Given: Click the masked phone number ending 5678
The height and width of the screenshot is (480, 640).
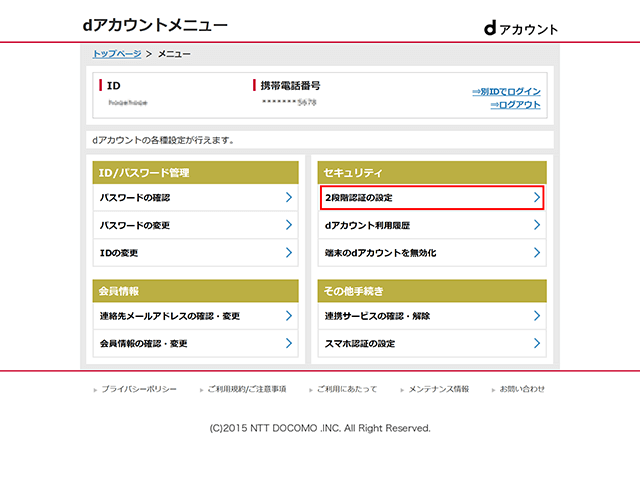Looking at the screenshot, I should point(289,102).
